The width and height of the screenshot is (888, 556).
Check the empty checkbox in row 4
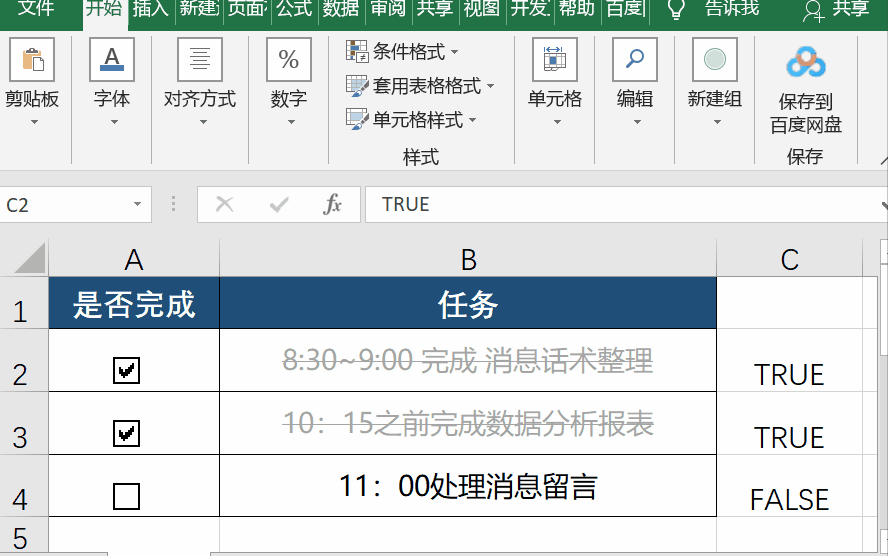pyautogui.click(x=126, y=496)
